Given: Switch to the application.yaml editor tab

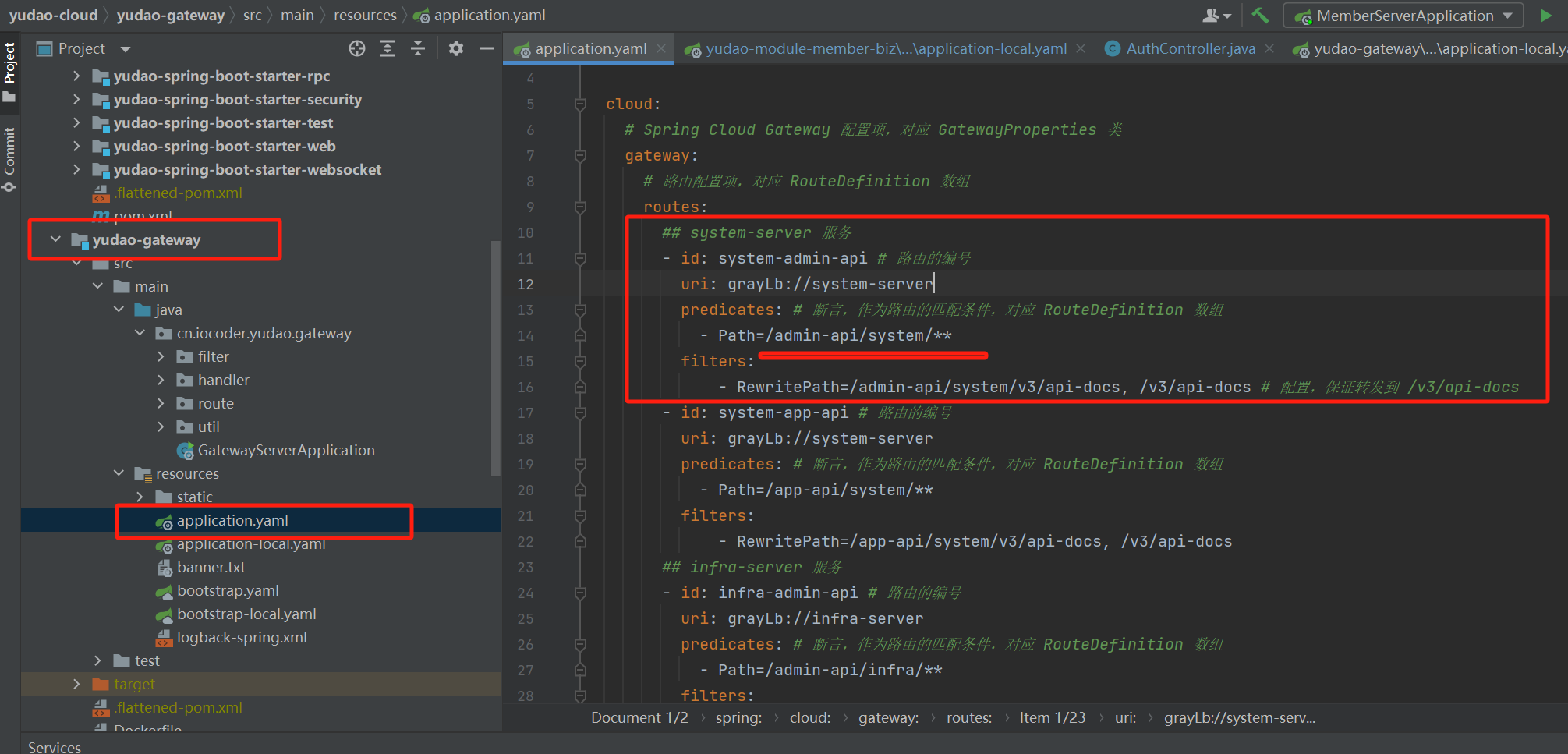Looking at the screenshot, I should [x=590, y=48].
